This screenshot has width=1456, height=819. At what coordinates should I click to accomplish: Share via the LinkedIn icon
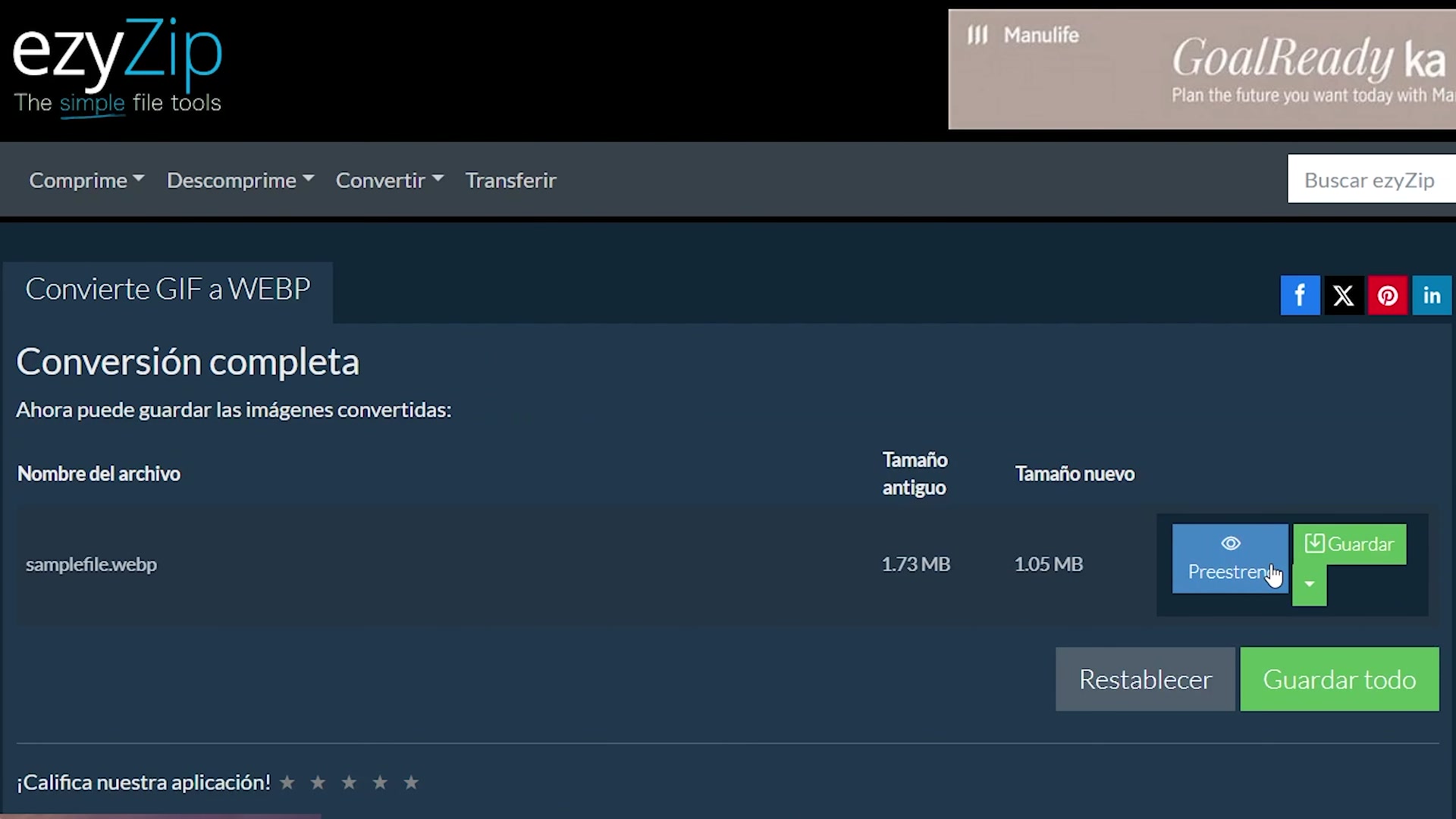pyautogui.click(x=1431, y=295)
